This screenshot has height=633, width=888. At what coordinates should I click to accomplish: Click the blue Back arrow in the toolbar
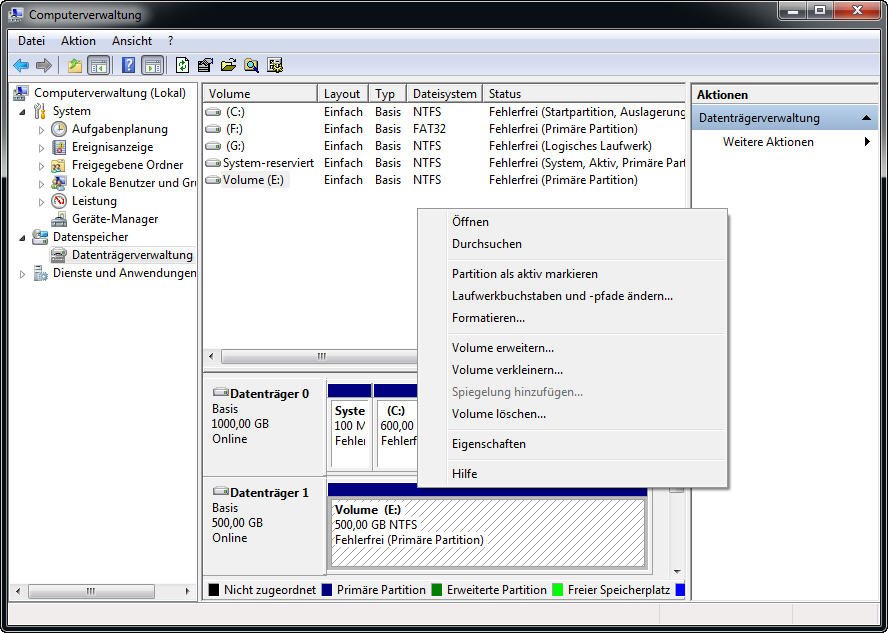(x=21, y=66)
